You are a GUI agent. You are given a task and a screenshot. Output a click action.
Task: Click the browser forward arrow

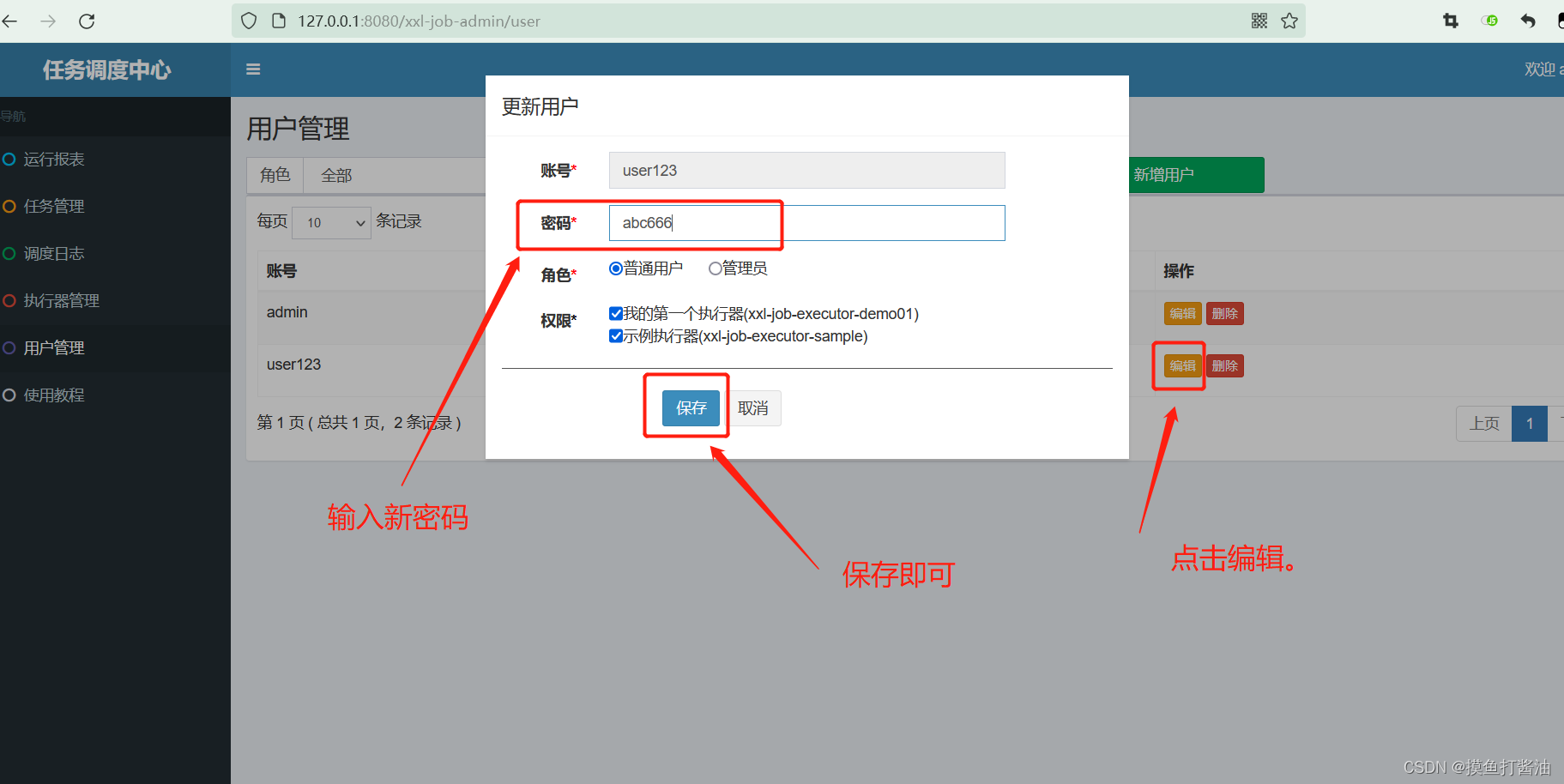click(48, 21)
